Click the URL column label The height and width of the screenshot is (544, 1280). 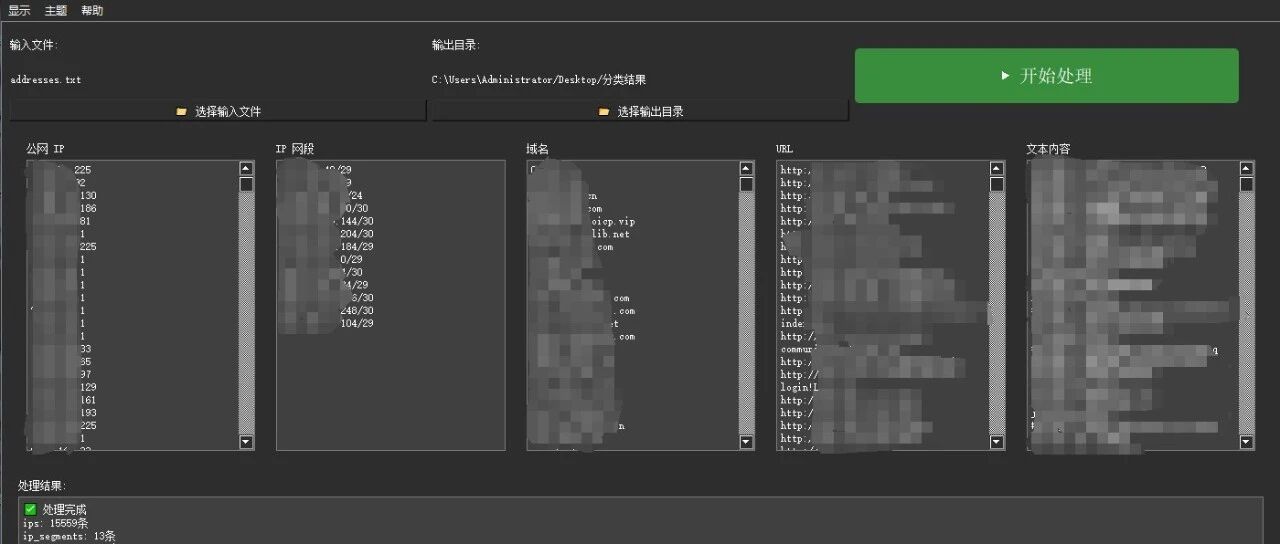(785, 149)
